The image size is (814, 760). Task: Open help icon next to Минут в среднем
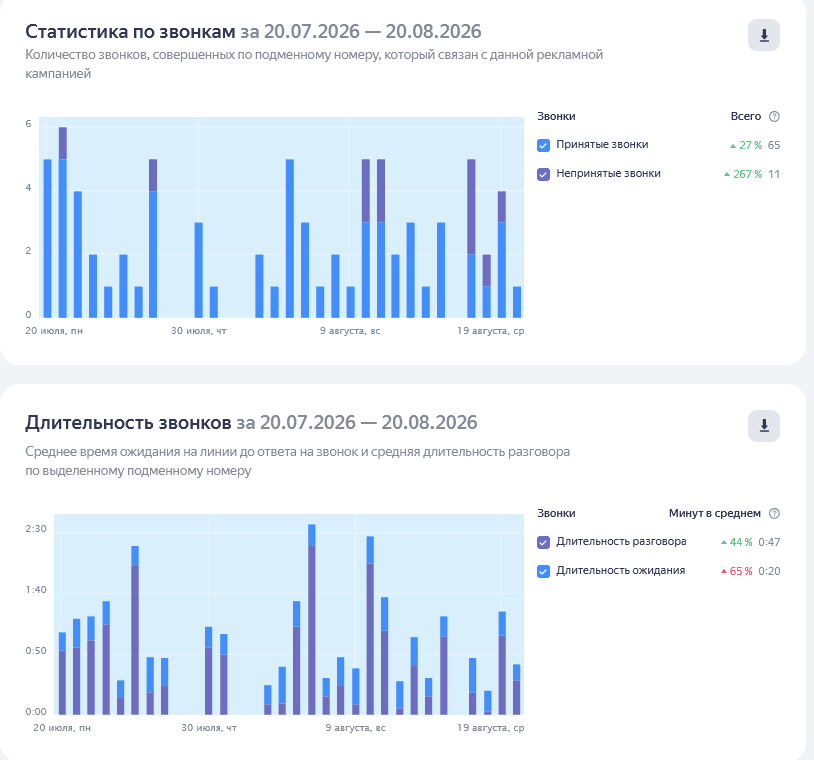point(774,513)
